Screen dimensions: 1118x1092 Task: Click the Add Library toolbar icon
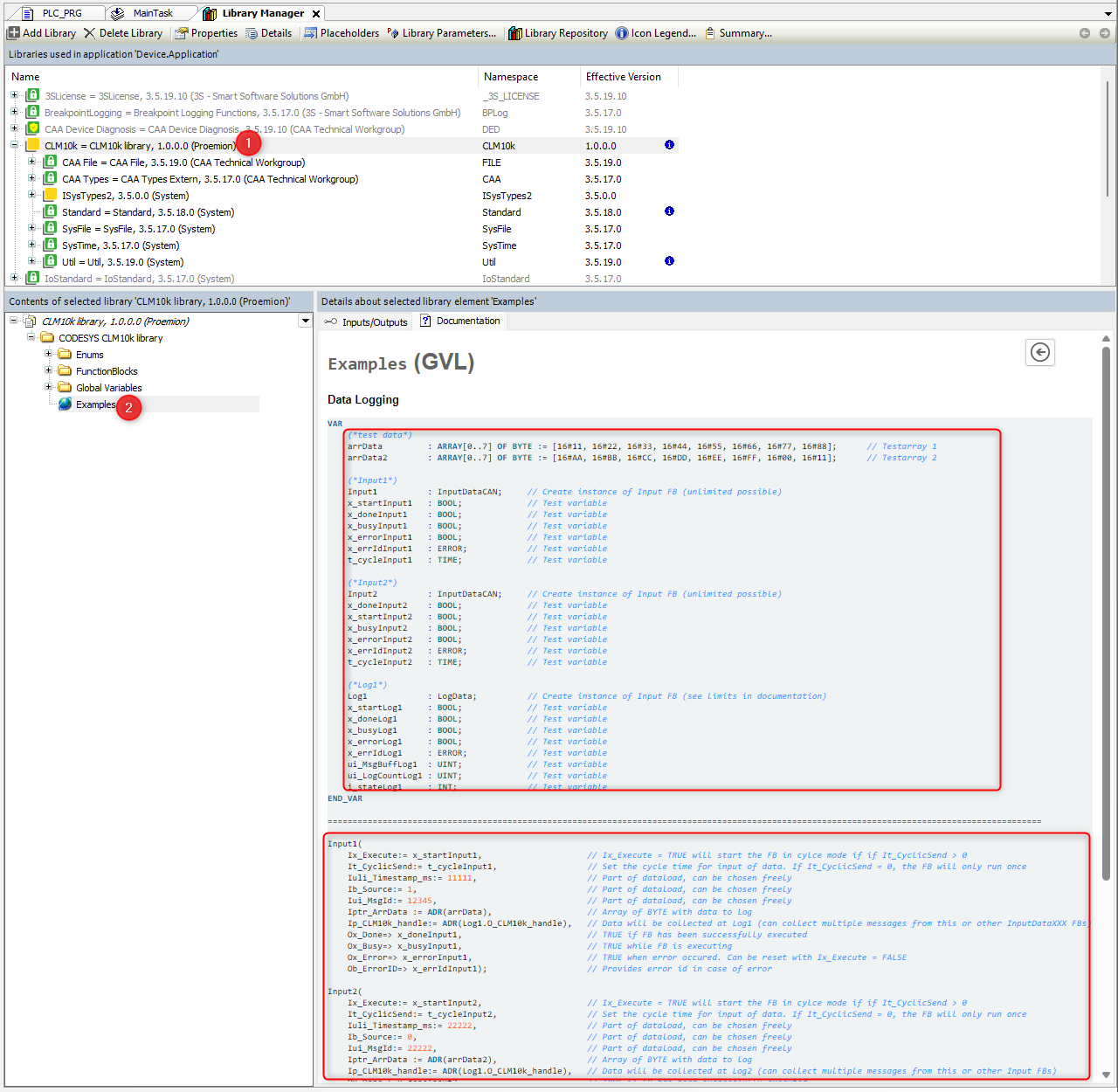14,33
